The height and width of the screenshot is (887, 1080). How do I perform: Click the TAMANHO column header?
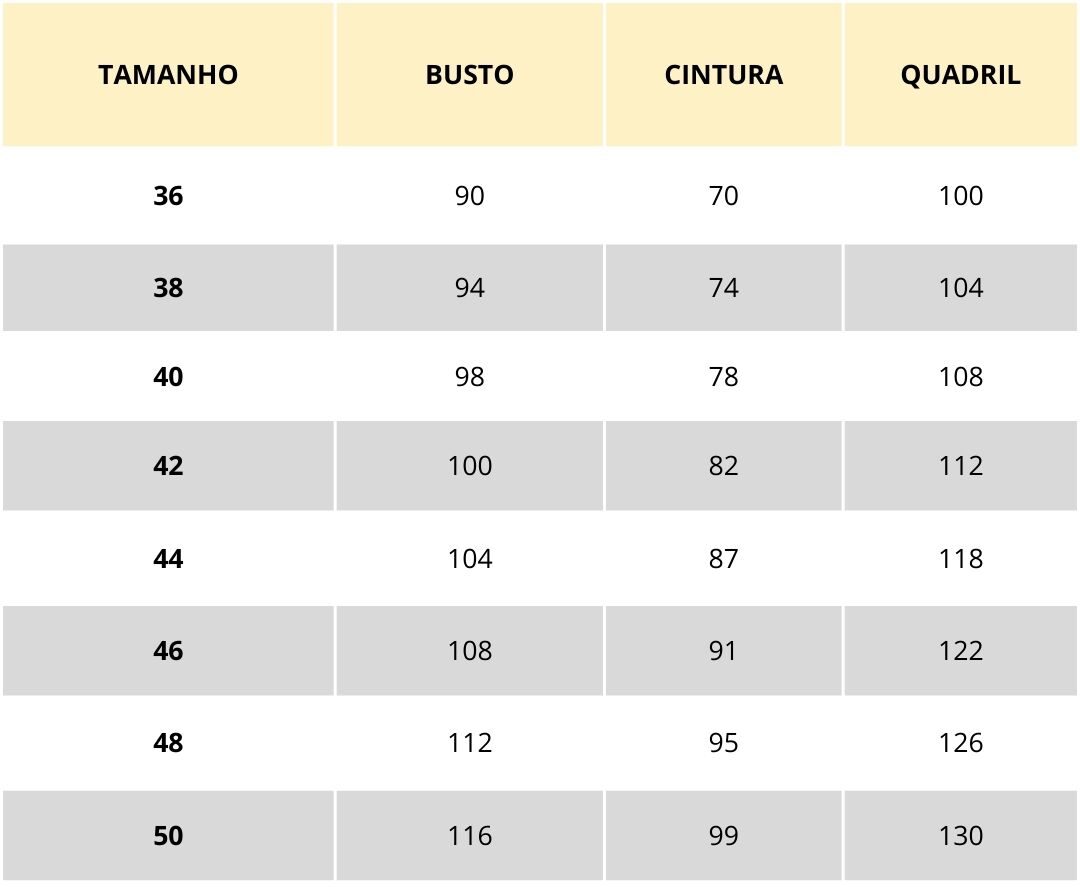pos(168,75)
